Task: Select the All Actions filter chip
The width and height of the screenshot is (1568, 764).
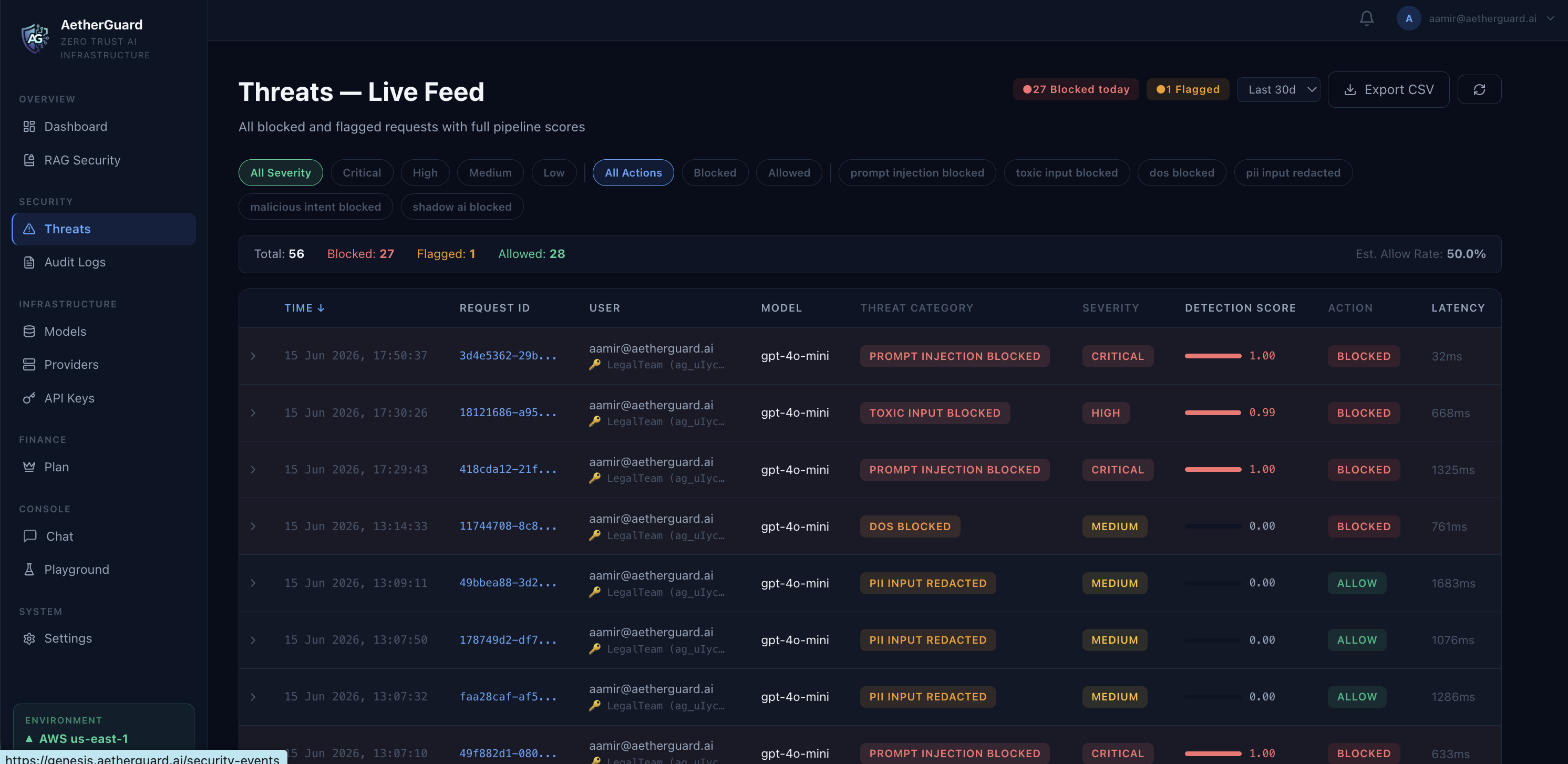Action: coord(633,173)
